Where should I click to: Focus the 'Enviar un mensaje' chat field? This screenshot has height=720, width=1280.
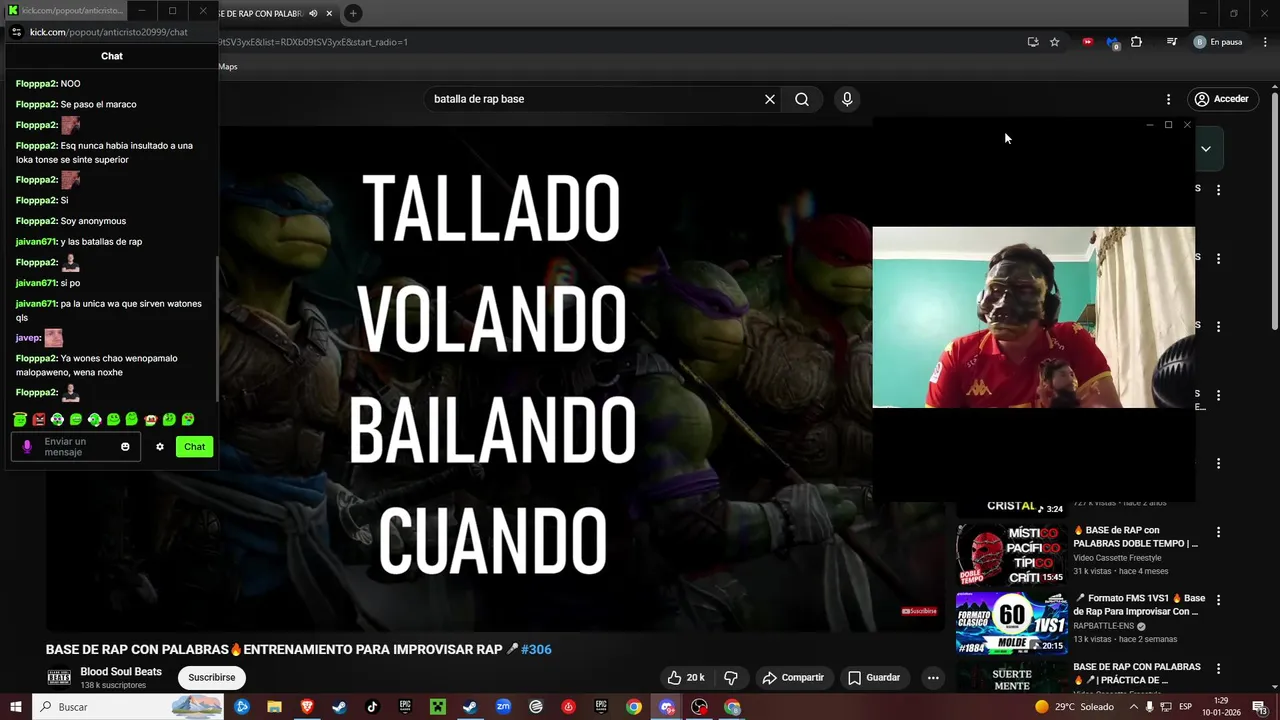point(76,447)
